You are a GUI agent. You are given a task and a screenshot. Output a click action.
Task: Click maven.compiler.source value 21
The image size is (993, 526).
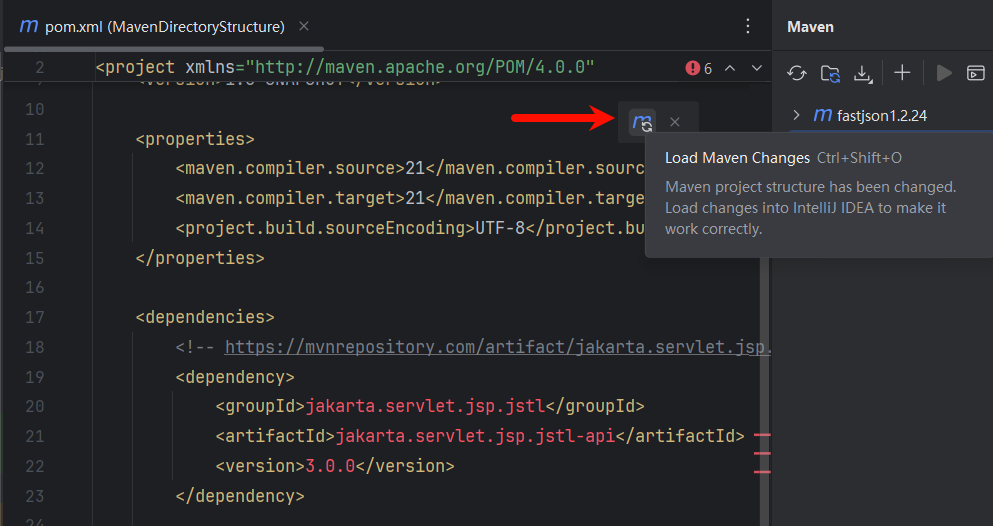click(415, 168)
